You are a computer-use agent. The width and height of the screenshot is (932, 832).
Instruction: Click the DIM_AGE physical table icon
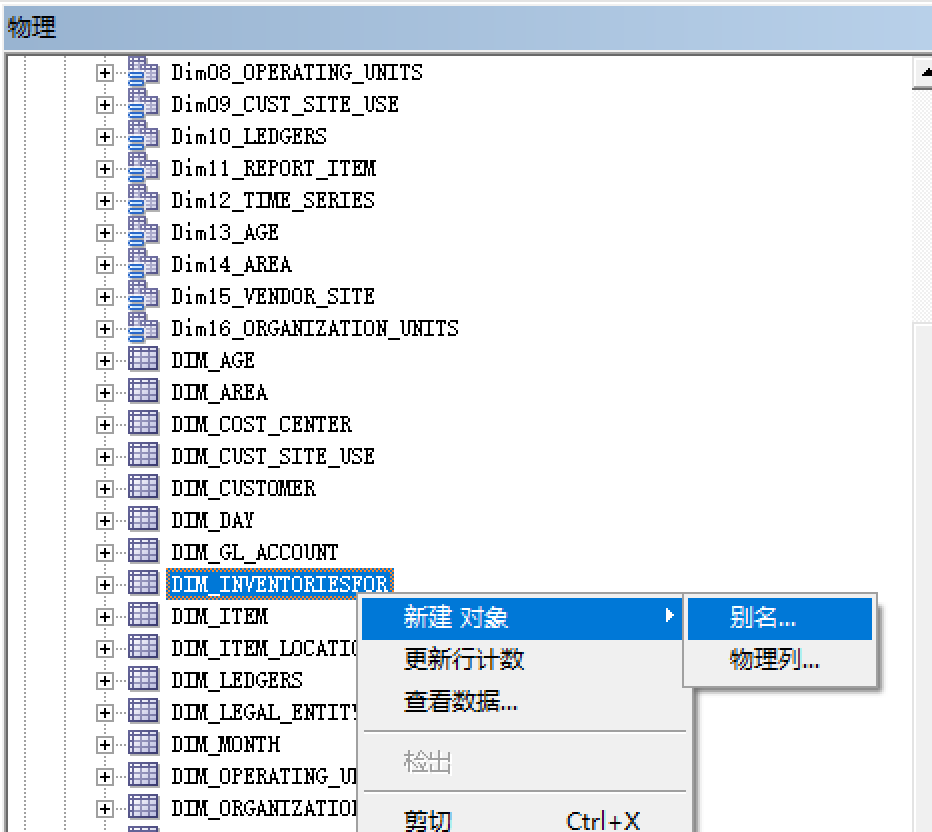pos(144,360)
